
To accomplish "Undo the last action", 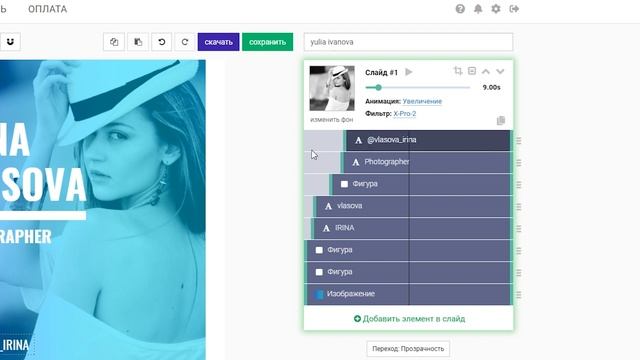I will coord(162,42).
